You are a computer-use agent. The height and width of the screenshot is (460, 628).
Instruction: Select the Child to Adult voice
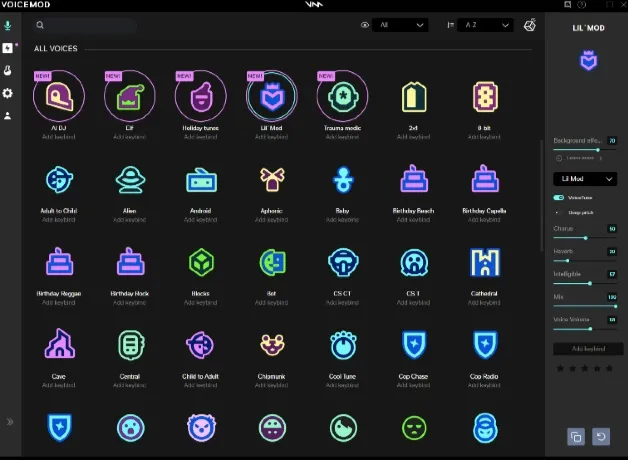click(x=201, y=345)
